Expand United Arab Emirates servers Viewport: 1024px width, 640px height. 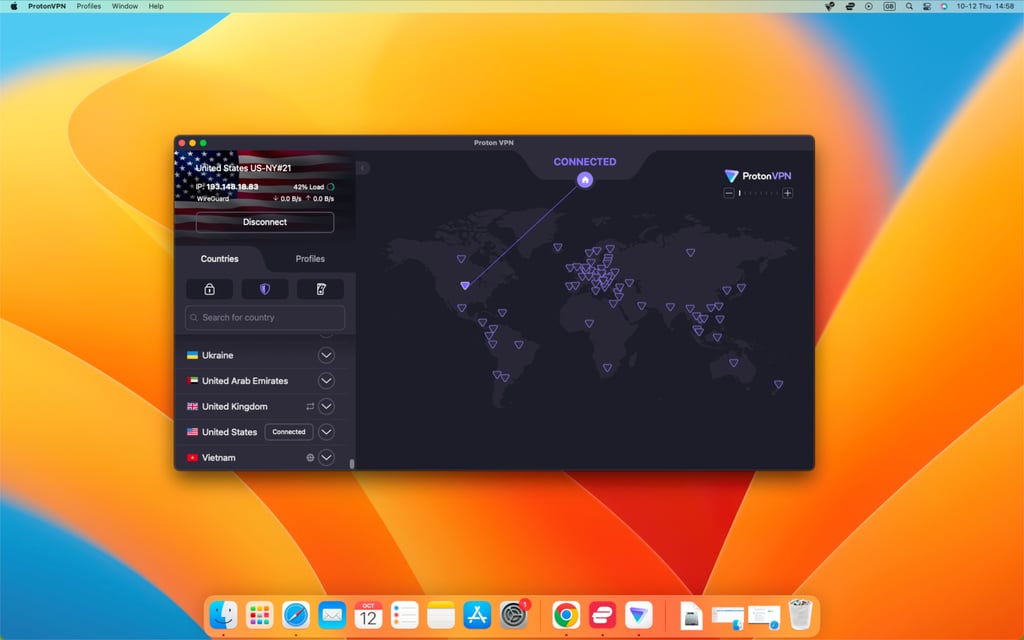(x=326, y=381)
